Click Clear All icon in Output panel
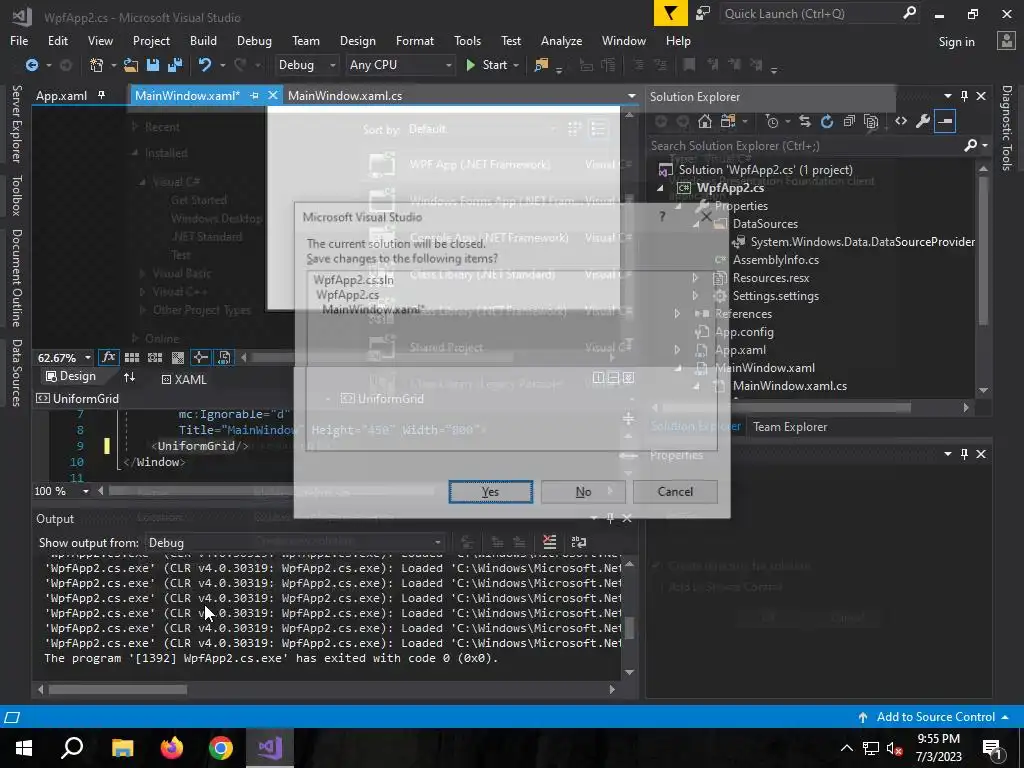 tap(550, 542)
